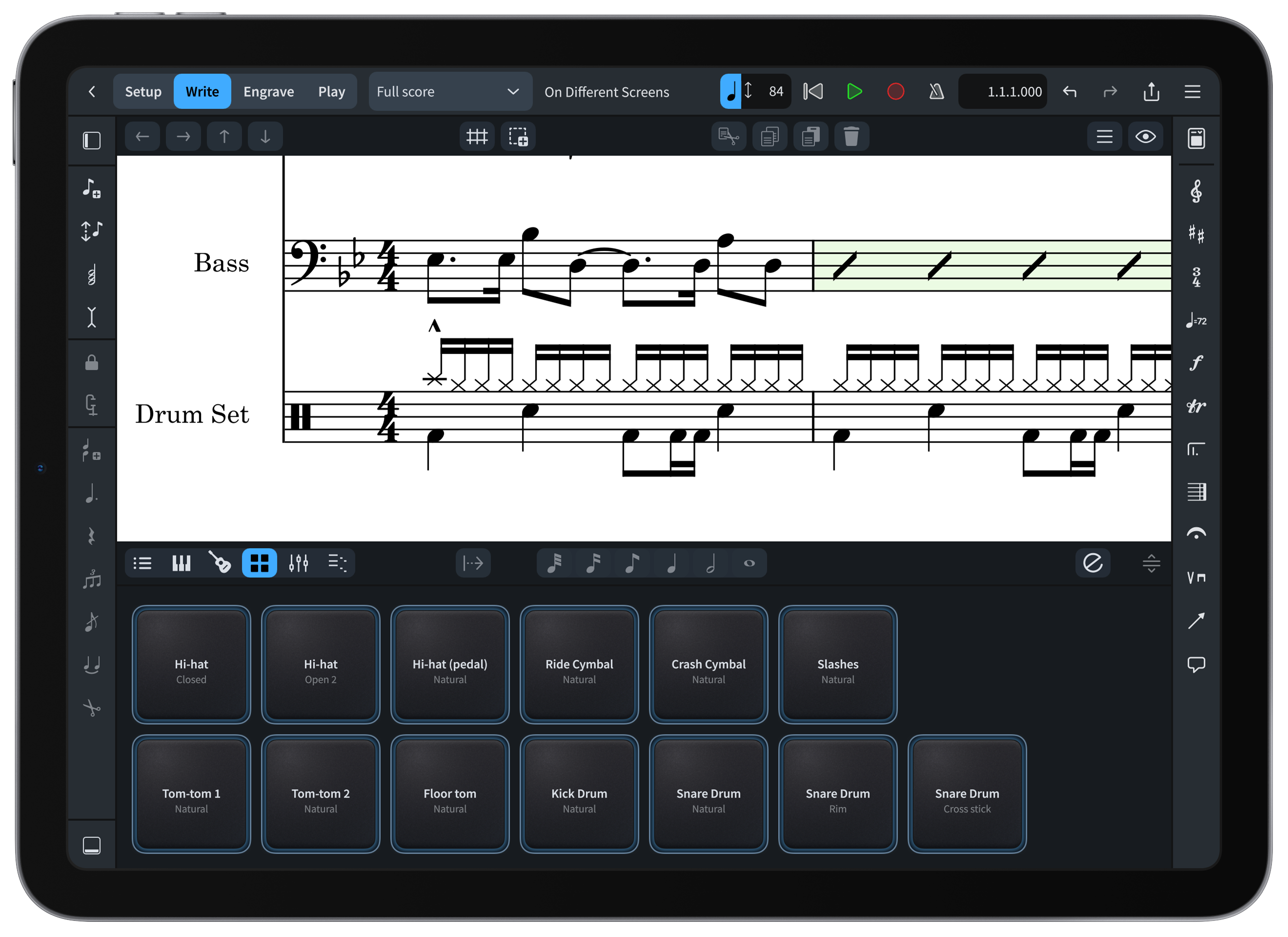This screenshot has width=1288, height=937.
Task: Select the tuplet tool in left toolbar
Action: coord(92,578)
